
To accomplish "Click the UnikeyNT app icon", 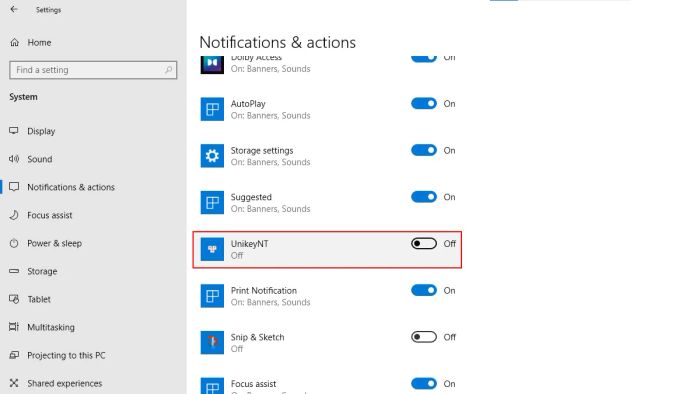I will pyautogui.click(x=212, y=249).
